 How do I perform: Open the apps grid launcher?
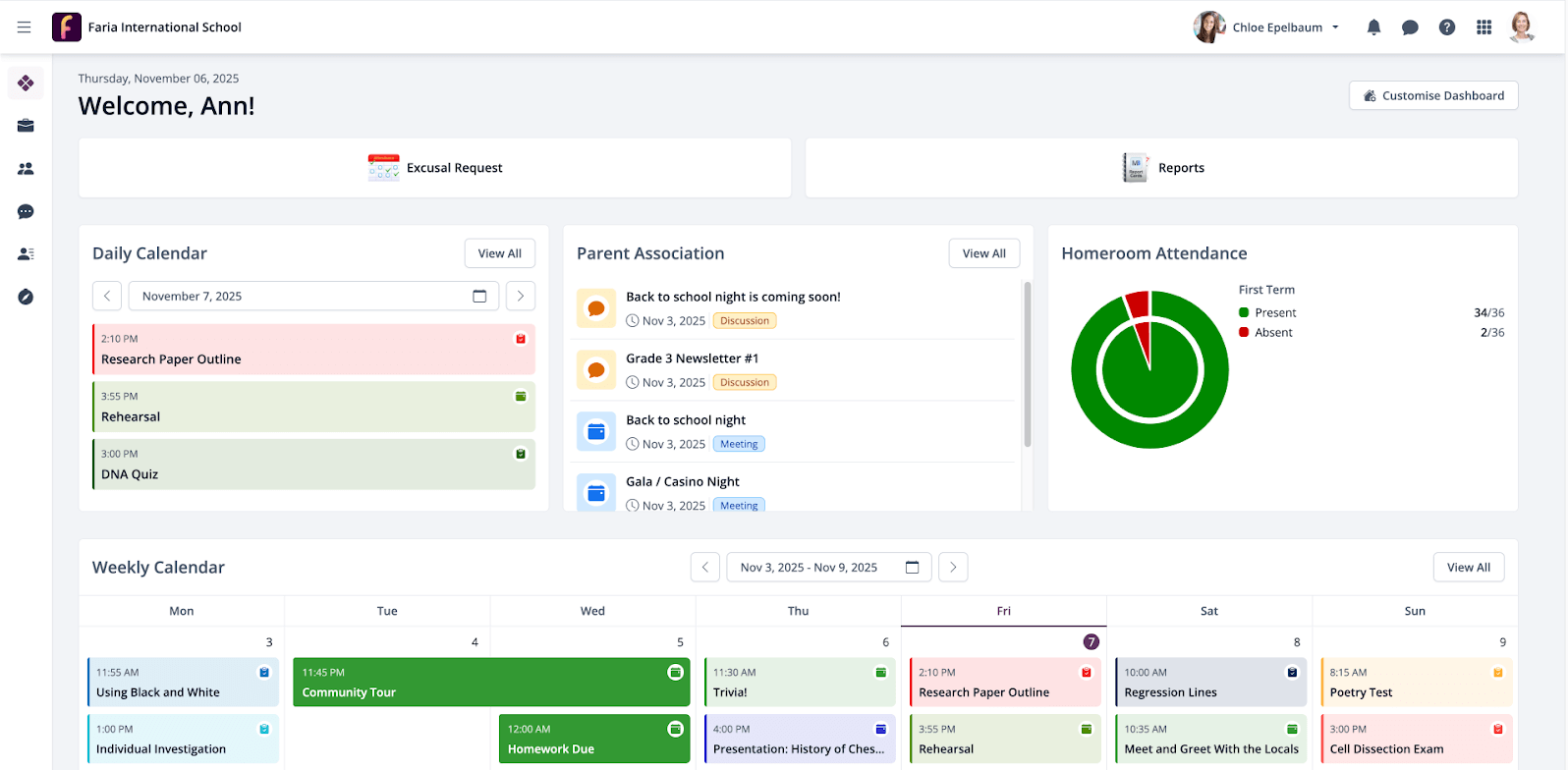[x=1484, y=27]
